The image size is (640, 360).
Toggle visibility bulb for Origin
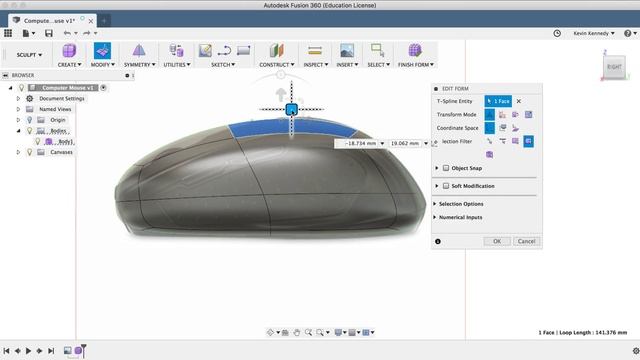(x=29, y=120)
